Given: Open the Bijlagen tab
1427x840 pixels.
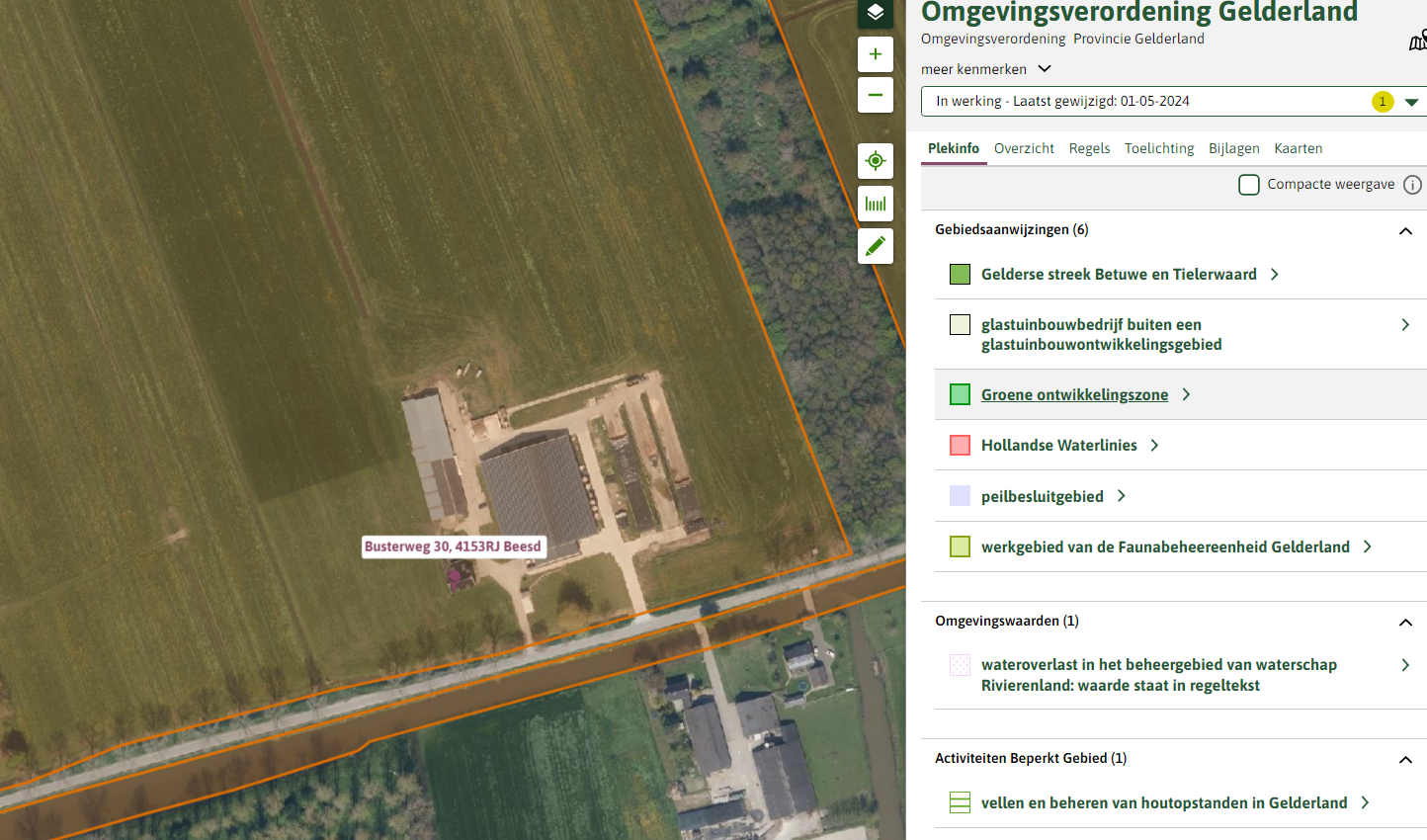Looking at the screenshot, I should tap(1234, 148).
